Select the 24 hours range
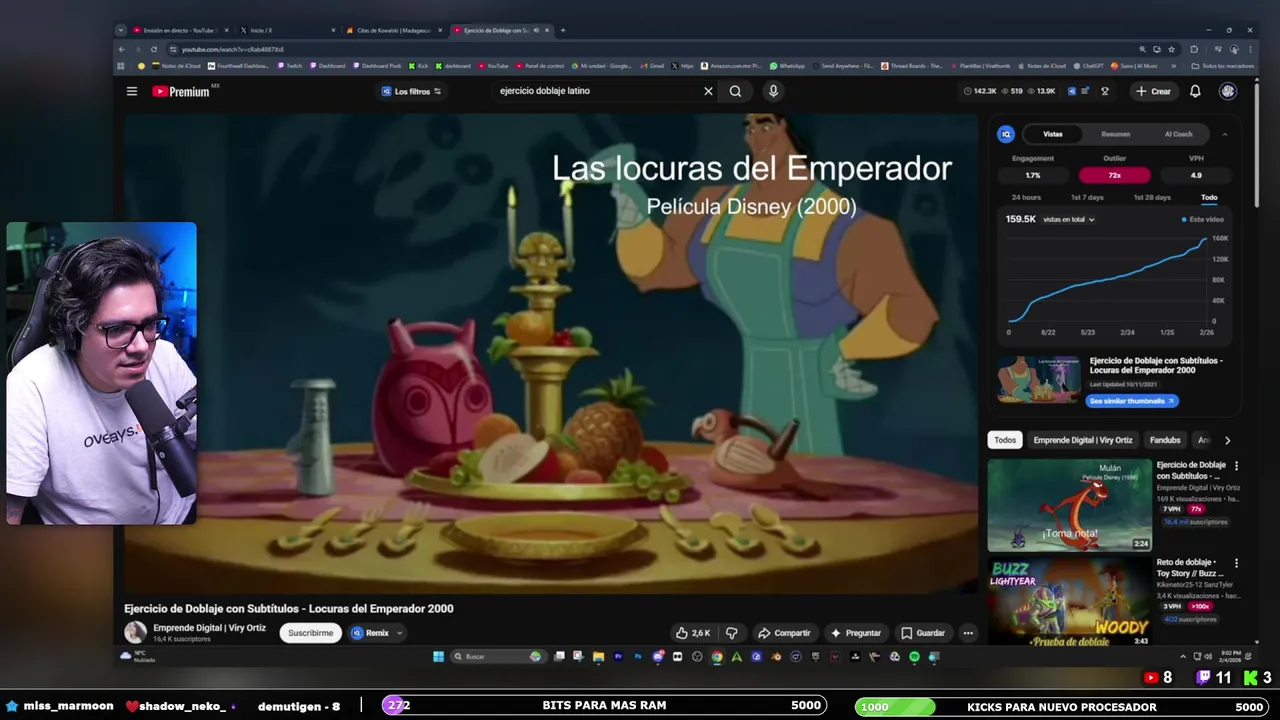The height and width of the screenshot is (720, 1280). (1026, 197)
